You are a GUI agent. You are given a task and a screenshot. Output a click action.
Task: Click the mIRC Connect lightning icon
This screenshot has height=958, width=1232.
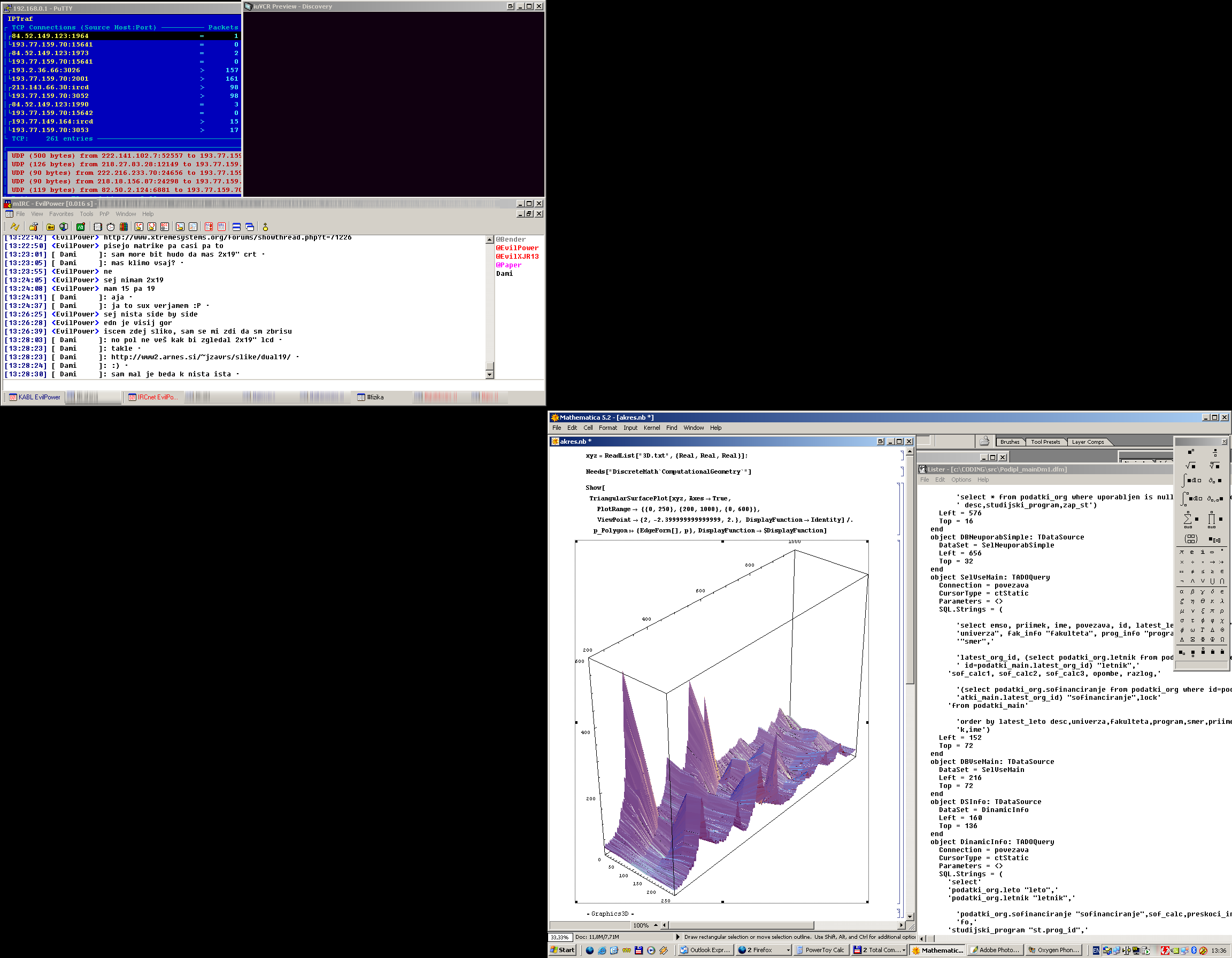(14, 227)
